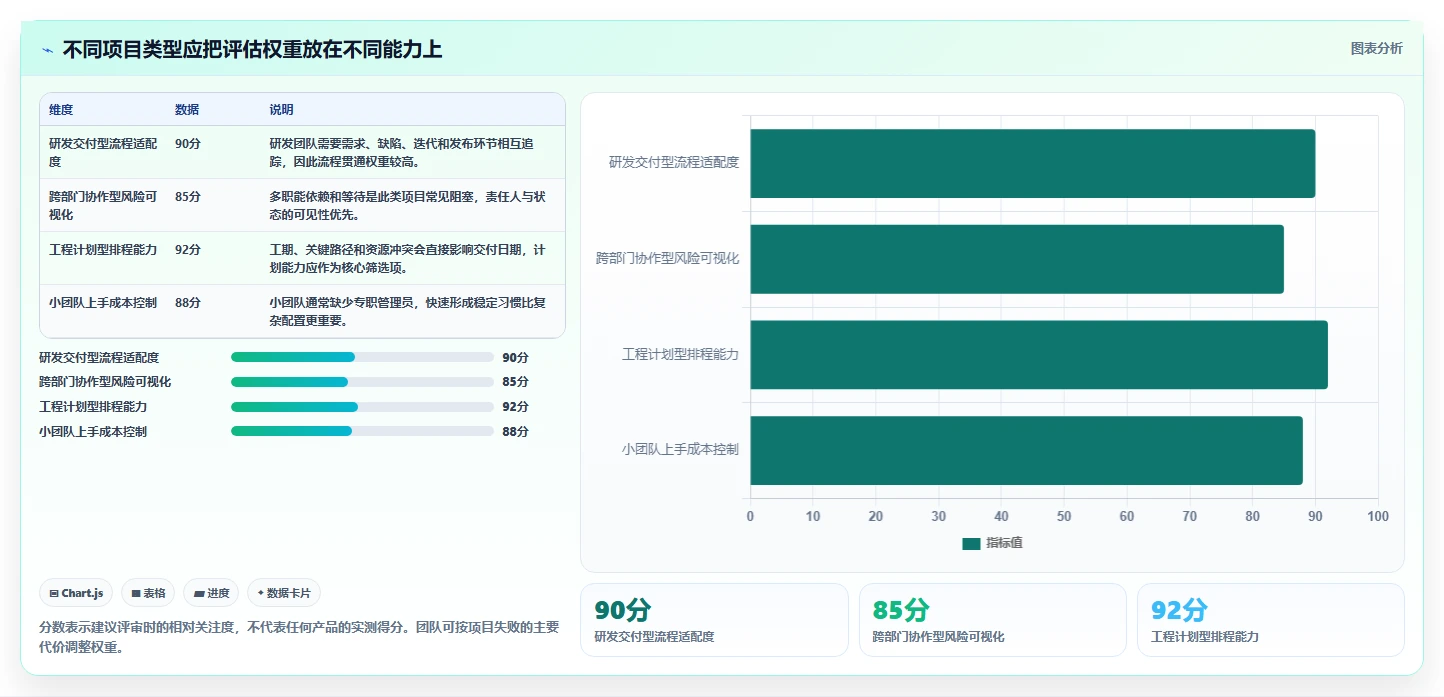Select the 表格 tag chip
The width and height of the screenshot is (1444, 697).
pos(148,593)
